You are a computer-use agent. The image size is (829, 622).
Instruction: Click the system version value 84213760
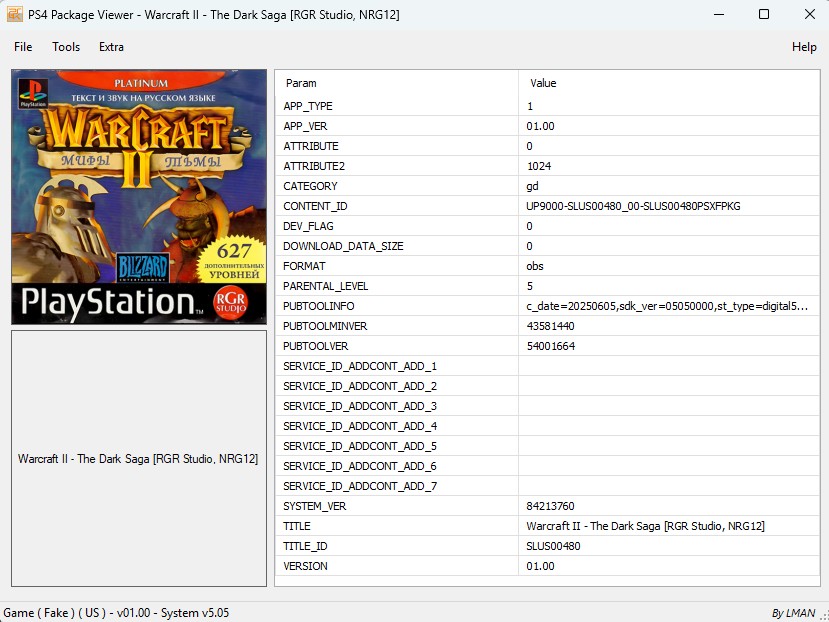tap(550, 506)
